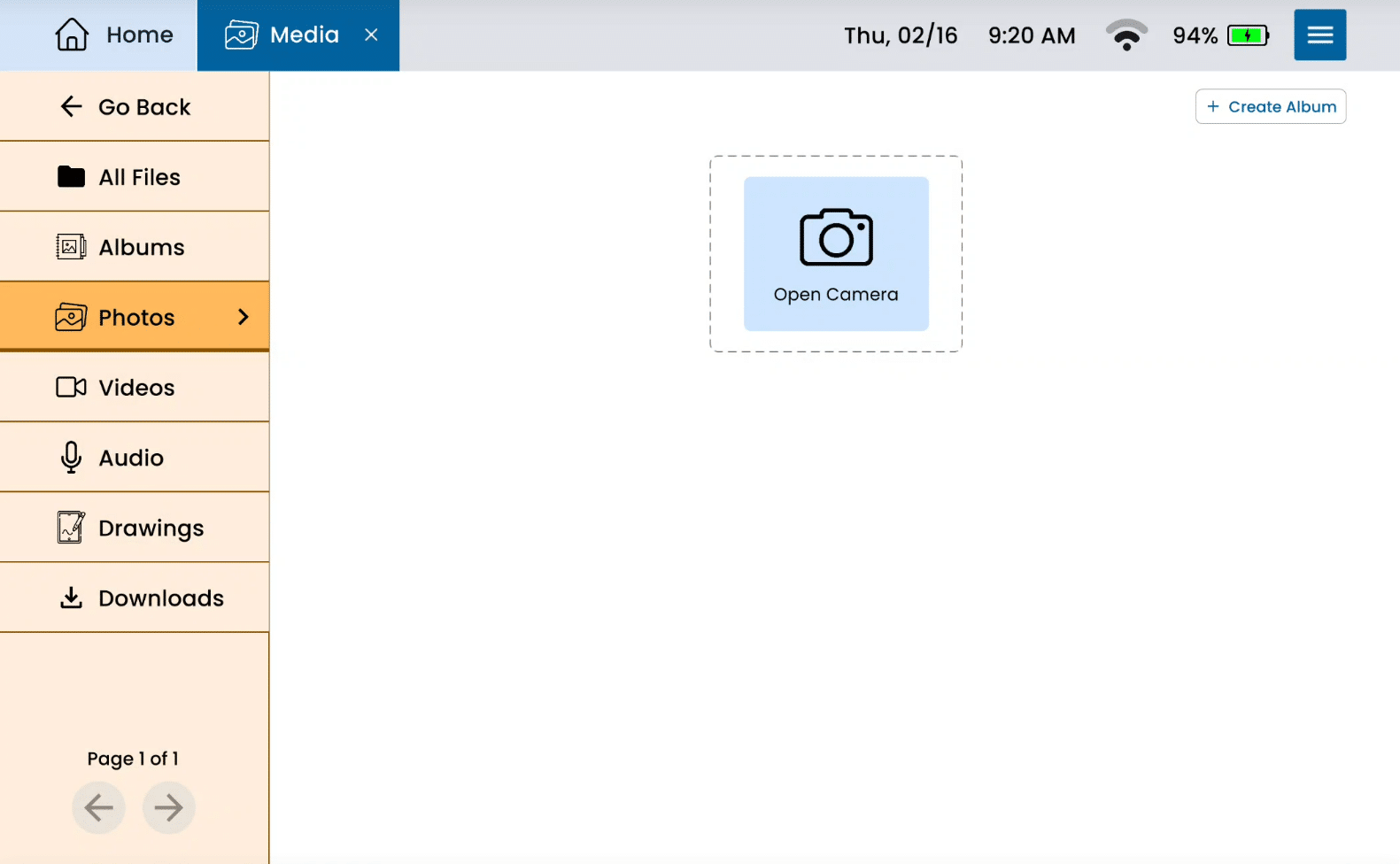The image size is (1400, 864).
Task: Go to the previous sidebar page
Action: click(98, 807)
